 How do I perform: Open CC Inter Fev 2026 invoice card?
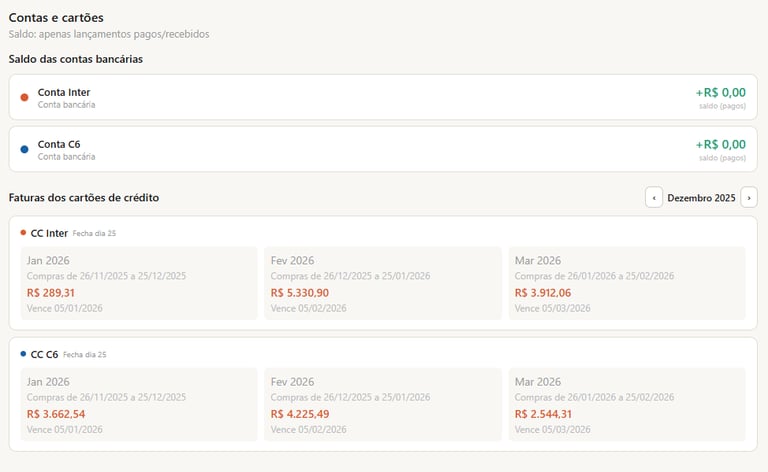tap(383, 283)
